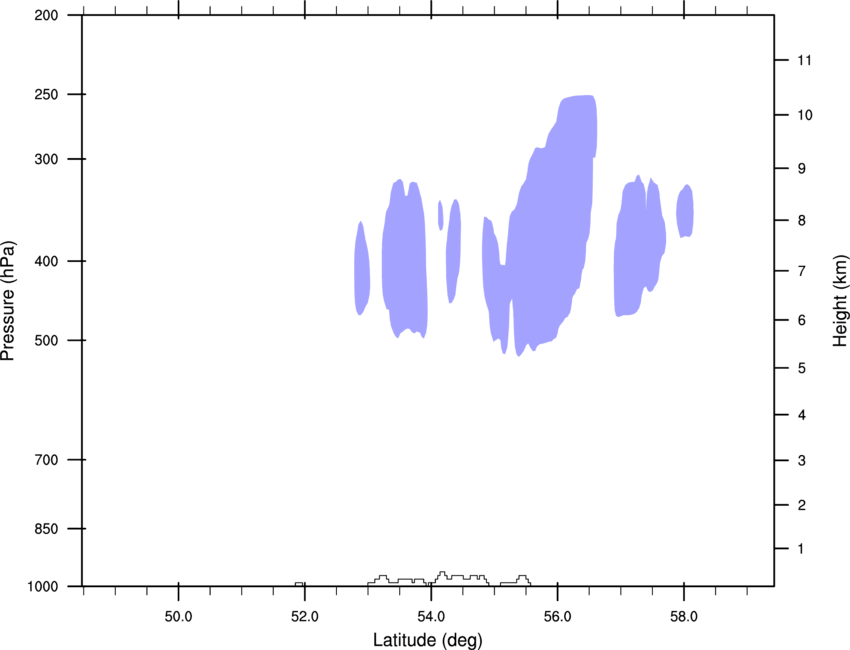Click the 4 km height label
This screenshot has height=650, width=850.
pyautogui.click(x=801, y=415)
